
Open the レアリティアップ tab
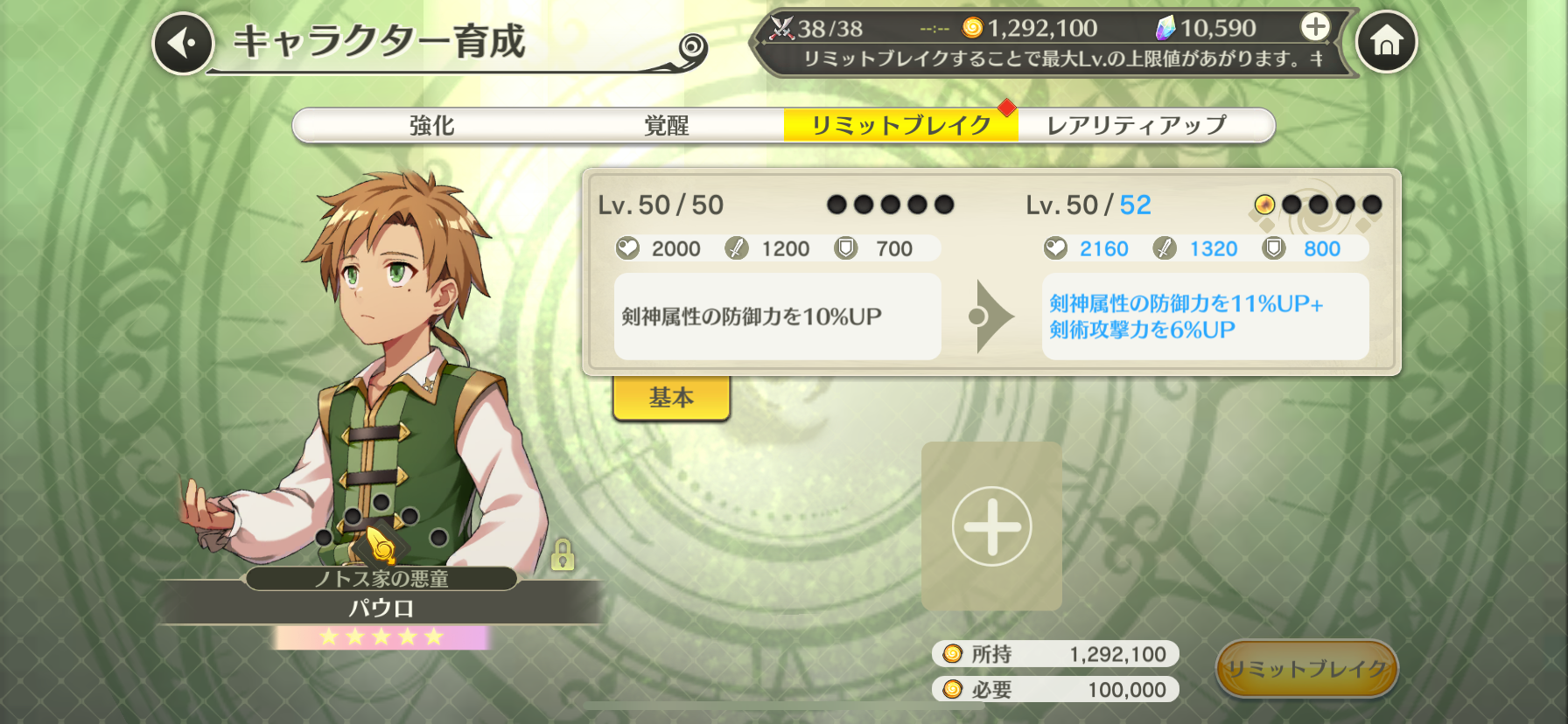coord(1137,125)
